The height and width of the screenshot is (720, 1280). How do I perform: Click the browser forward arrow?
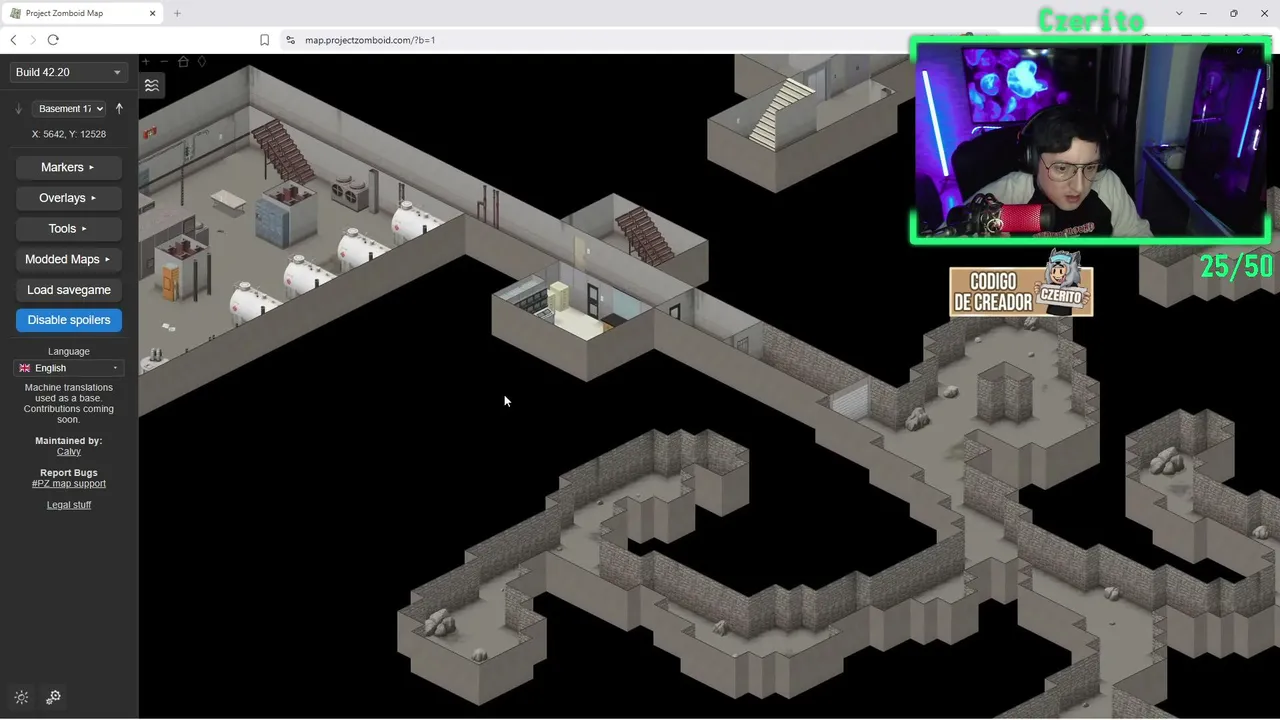point(33,40)
